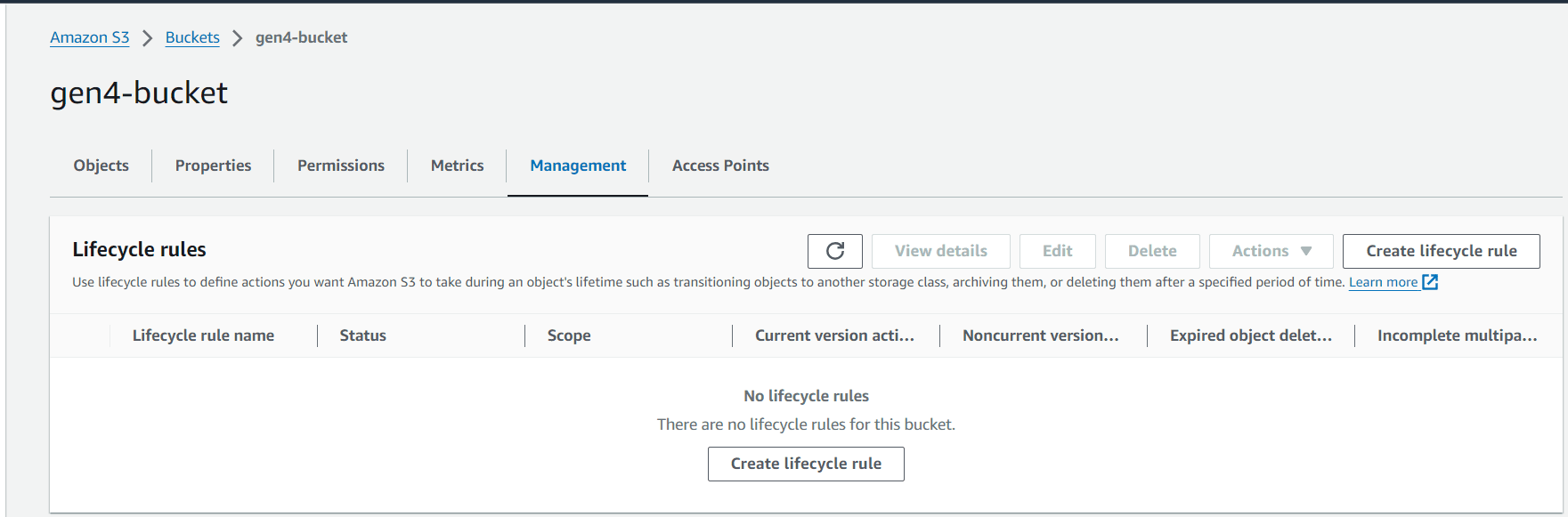Open the Learn more external link icon
The image size is (1568, 517).
point(1430,282)
